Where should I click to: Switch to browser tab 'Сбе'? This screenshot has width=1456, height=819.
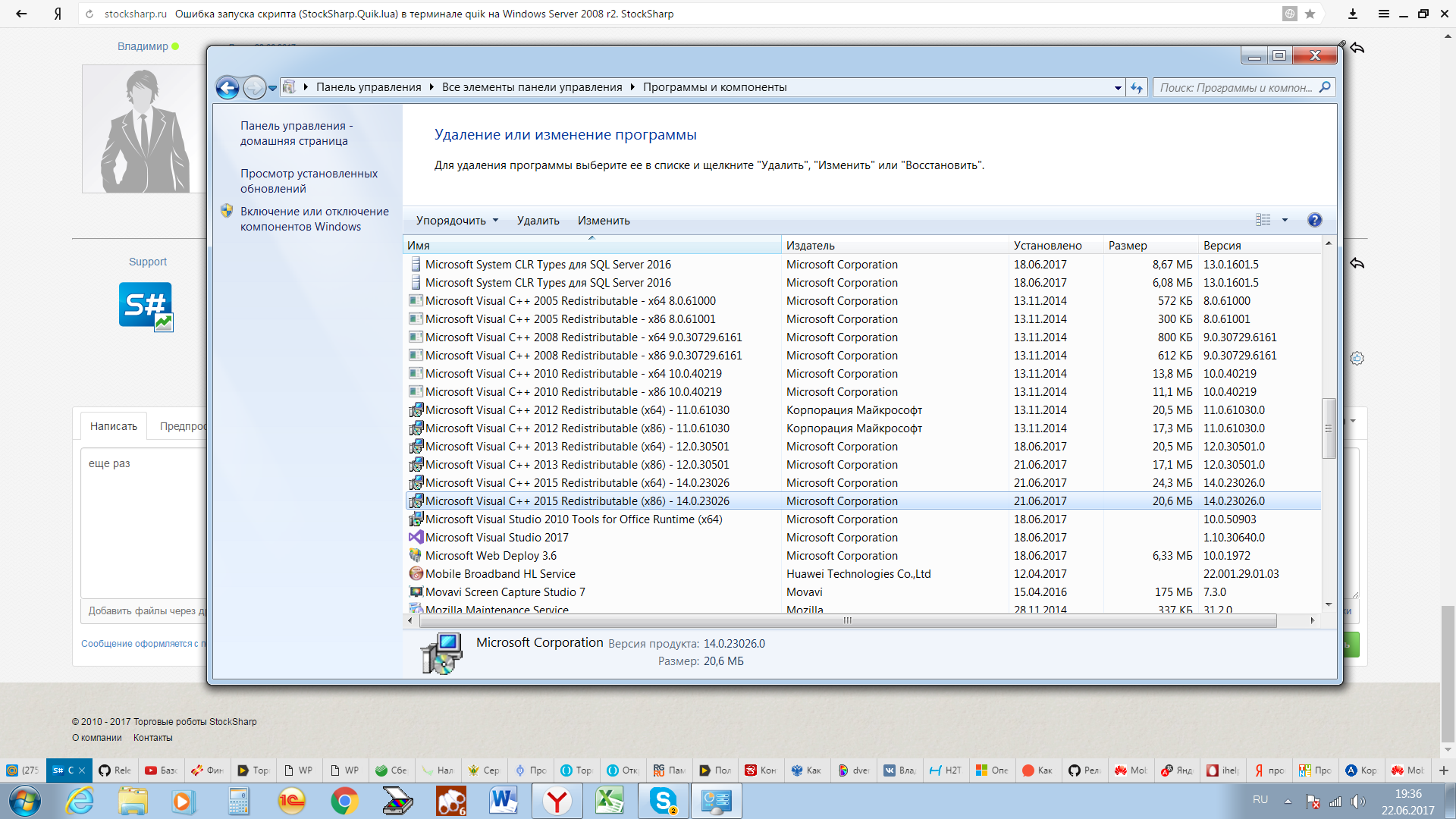391,770
